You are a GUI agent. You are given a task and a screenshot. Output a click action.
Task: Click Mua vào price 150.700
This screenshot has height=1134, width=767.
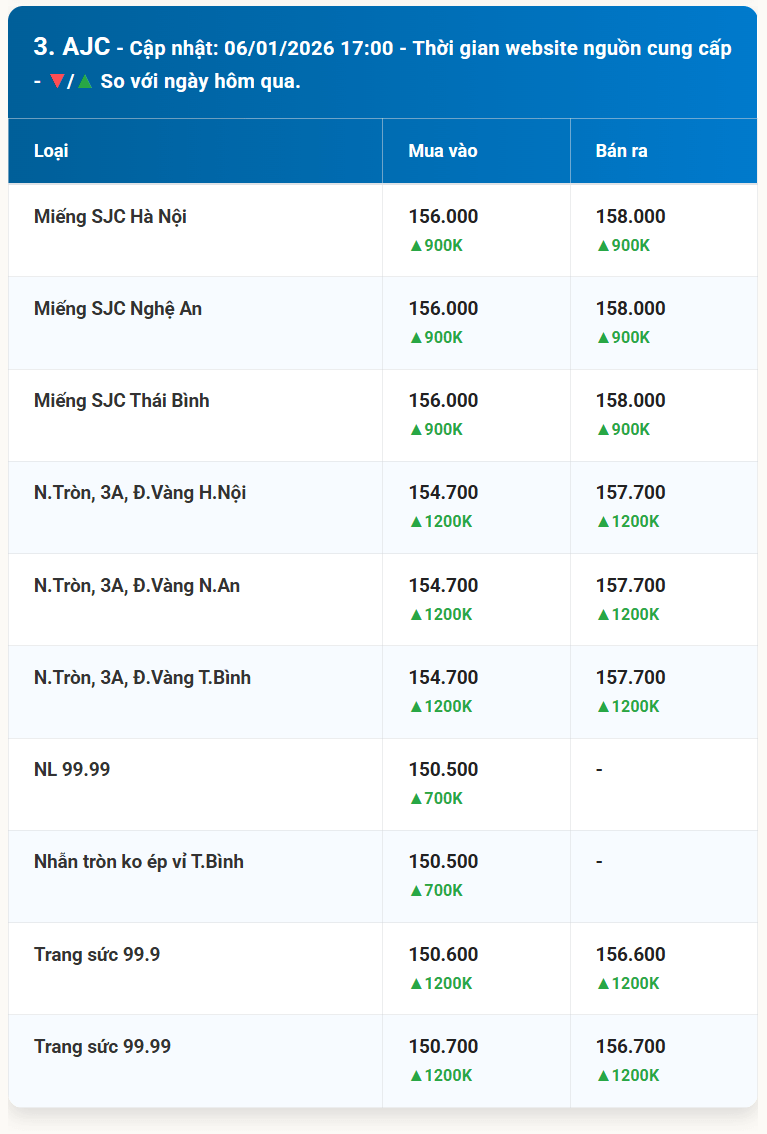443,1046
